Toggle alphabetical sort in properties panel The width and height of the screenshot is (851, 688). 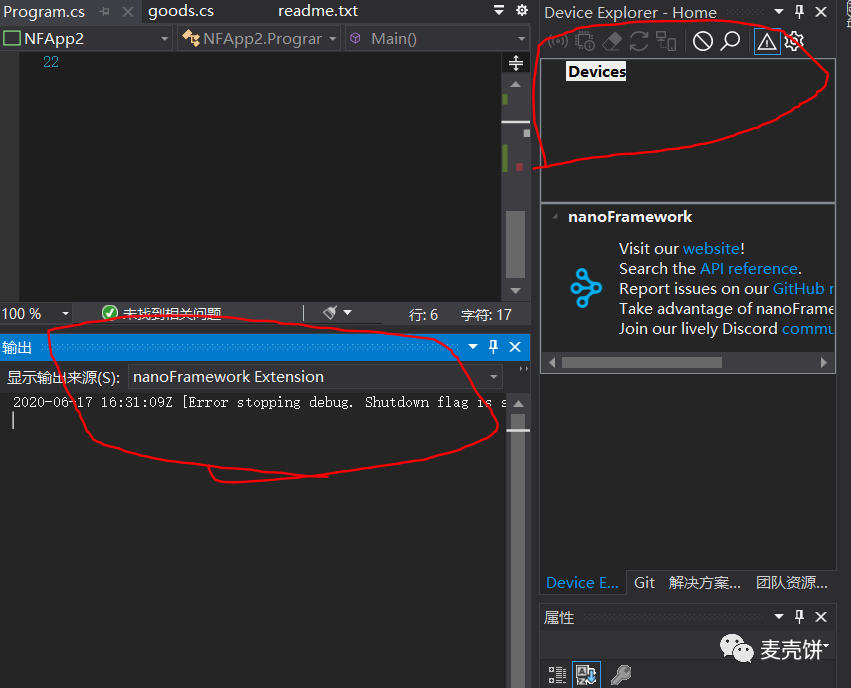(586, 674)
